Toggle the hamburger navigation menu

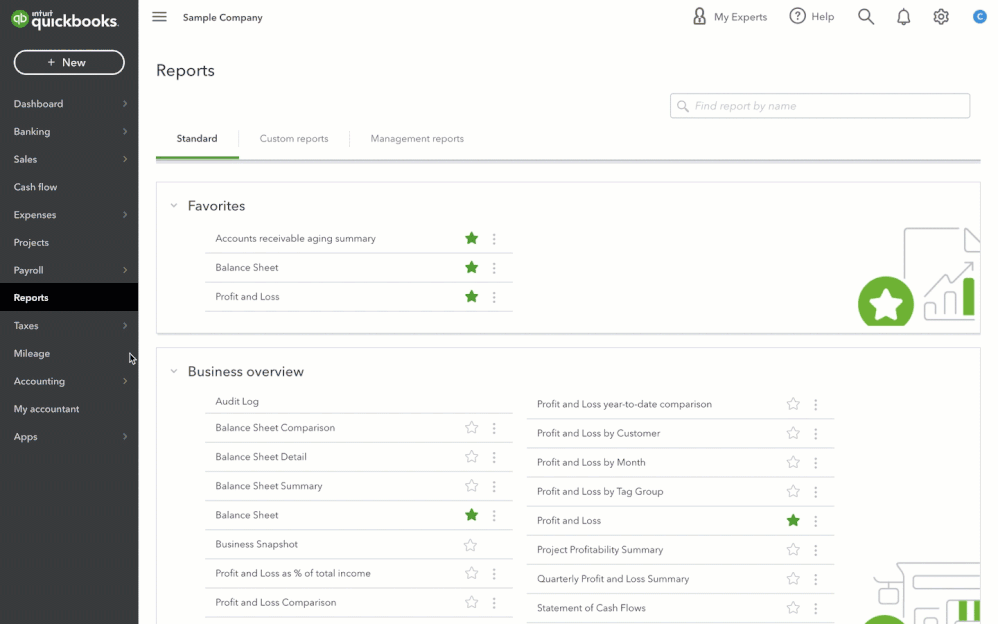pos(159,17)
